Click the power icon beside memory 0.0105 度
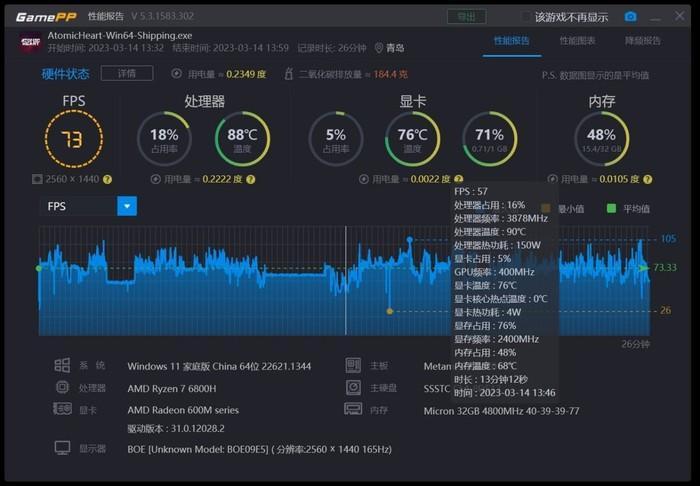Image resolution: width=700 pixels, height=486 pixels. [x=553, y=179]
